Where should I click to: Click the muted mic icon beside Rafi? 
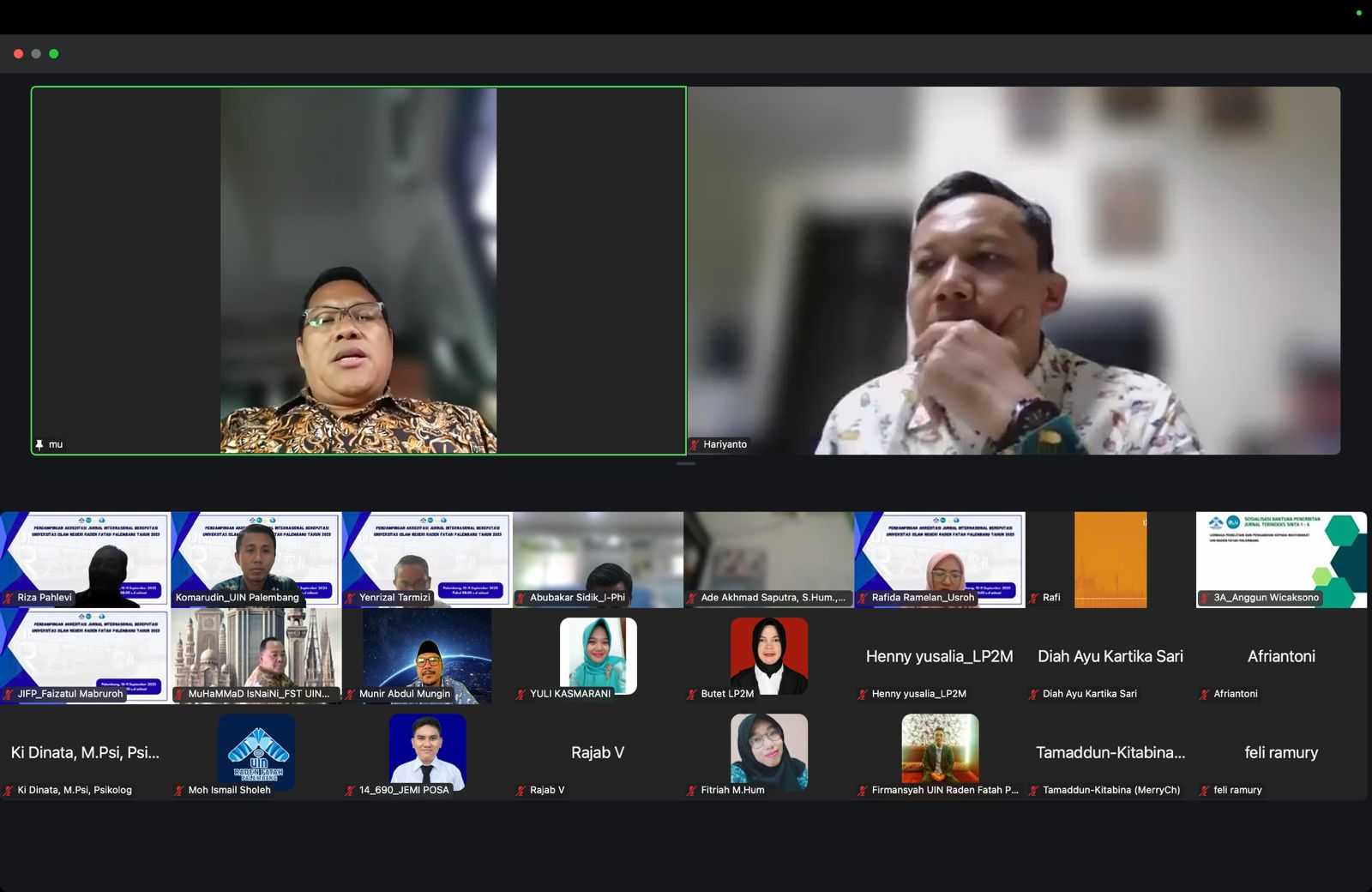click(1034, 598)
